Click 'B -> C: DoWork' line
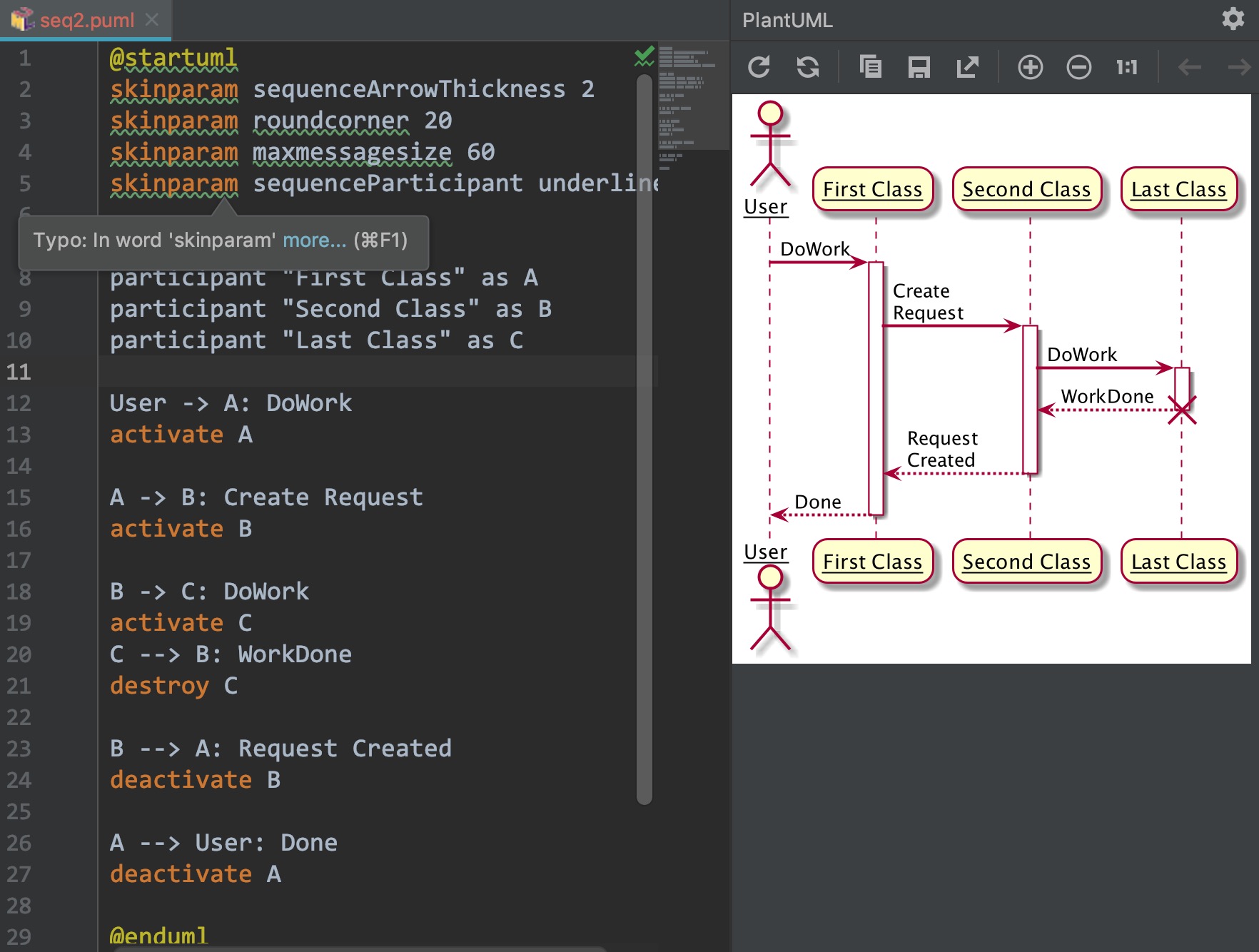Image resolution: width=1259 pixels, height=952 pixels. click(x=209, y=592)
